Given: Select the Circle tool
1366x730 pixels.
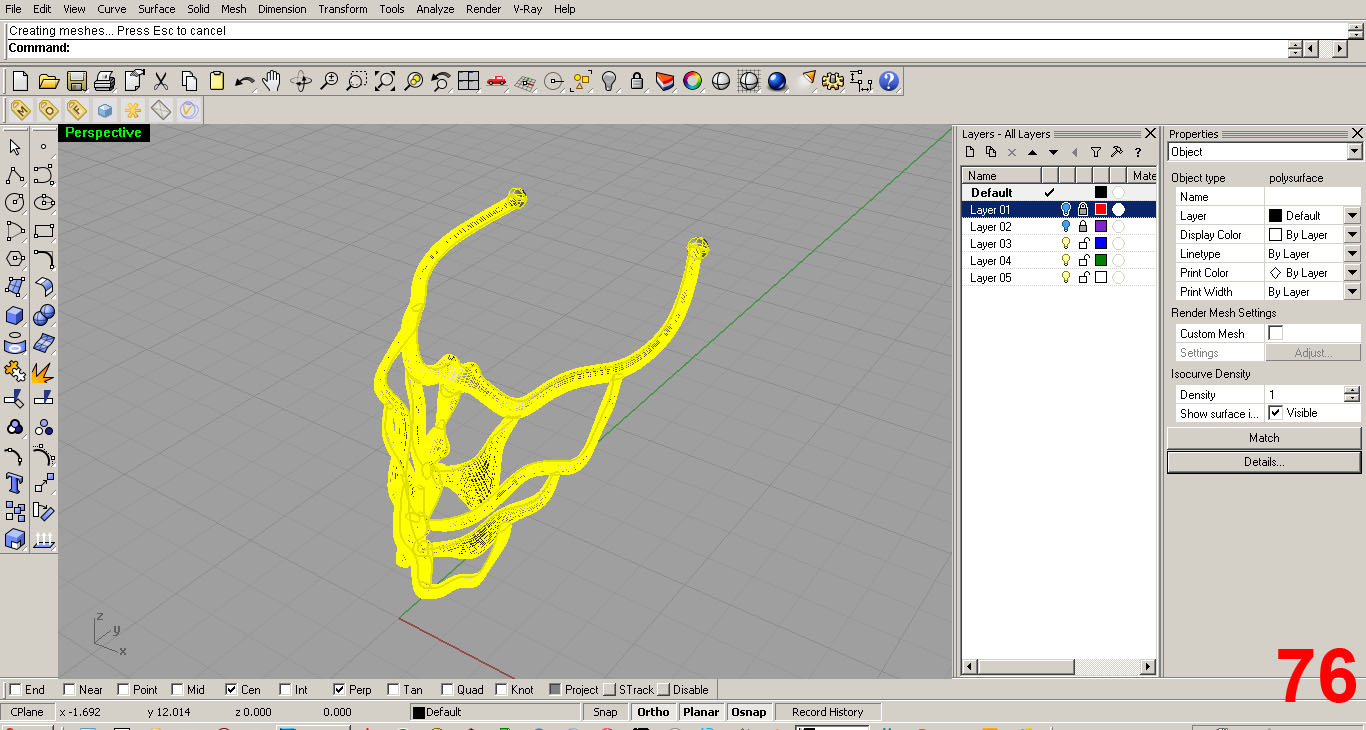Looking at the screenshot, I should click(15, 203).
